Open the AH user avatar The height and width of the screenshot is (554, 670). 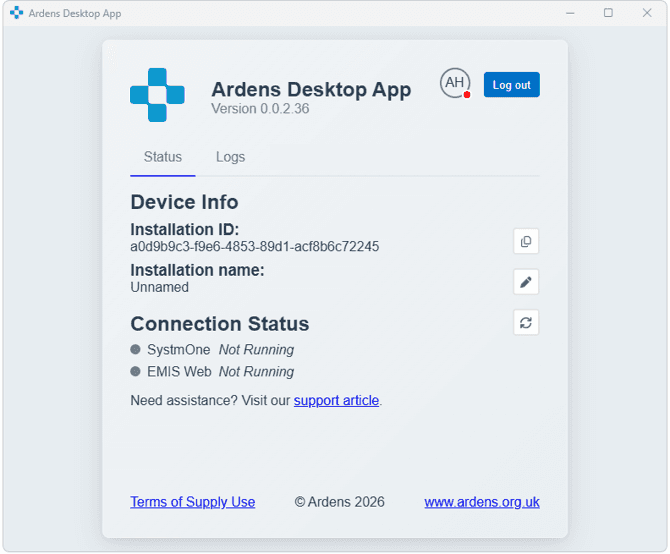(x=455, y=83)
